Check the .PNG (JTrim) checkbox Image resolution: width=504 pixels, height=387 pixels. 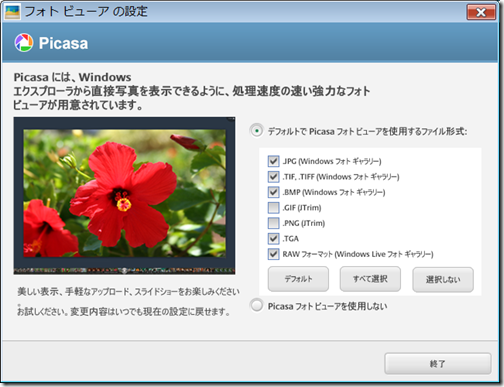coord(273,223)
